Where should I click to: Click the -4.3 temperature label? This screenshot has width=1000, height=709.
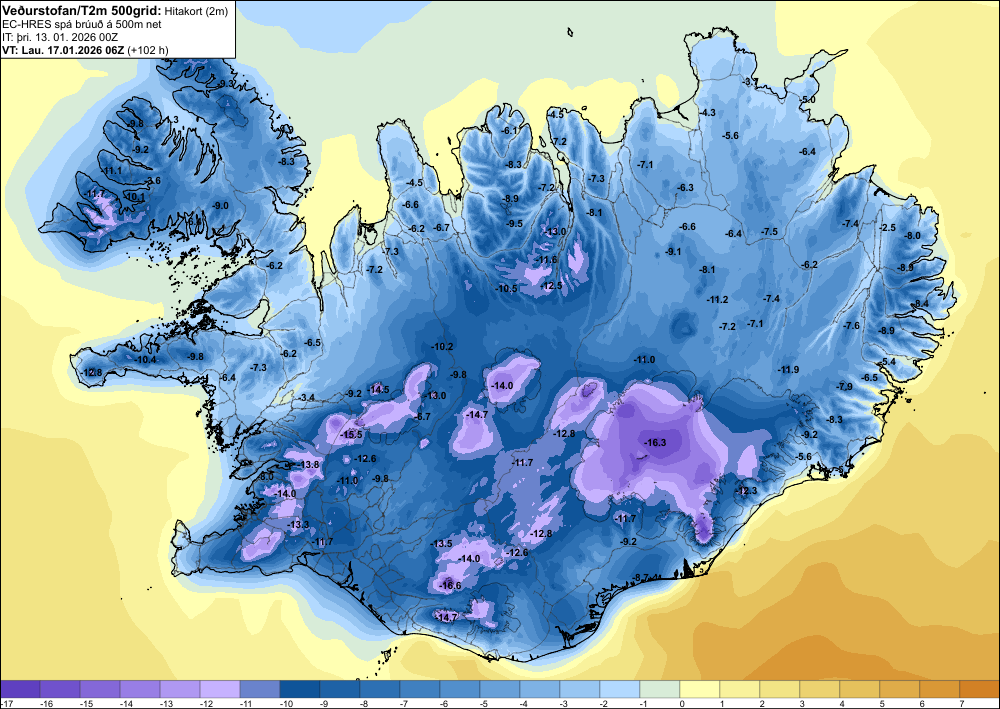point(707,112)
